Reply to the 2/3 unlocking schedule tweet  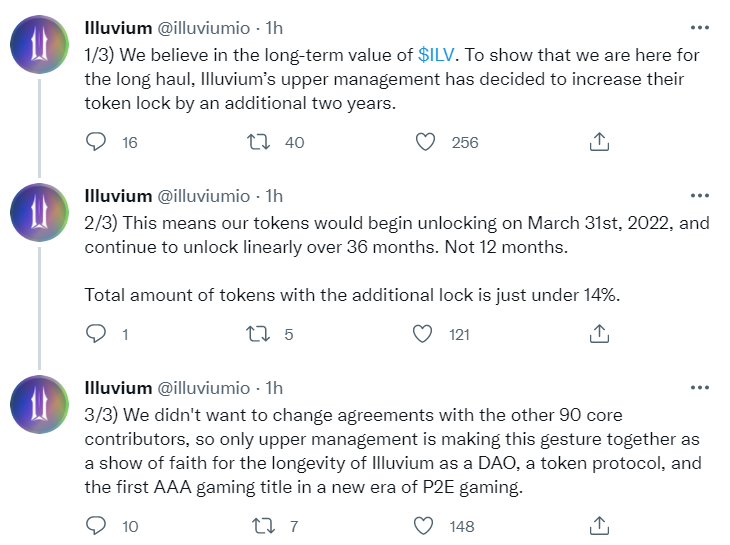pyautogui.click(x=96, y=334)
